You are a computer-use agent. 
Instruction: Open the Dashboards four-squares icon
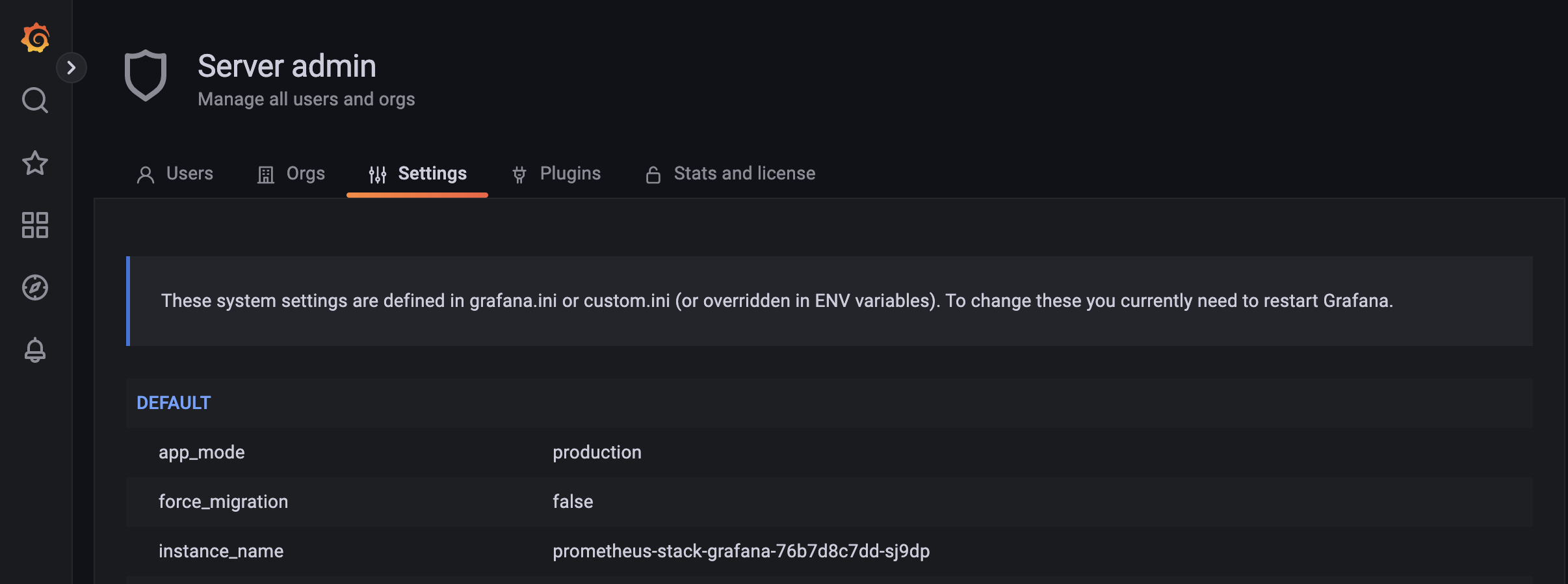[x=35, y=225]
